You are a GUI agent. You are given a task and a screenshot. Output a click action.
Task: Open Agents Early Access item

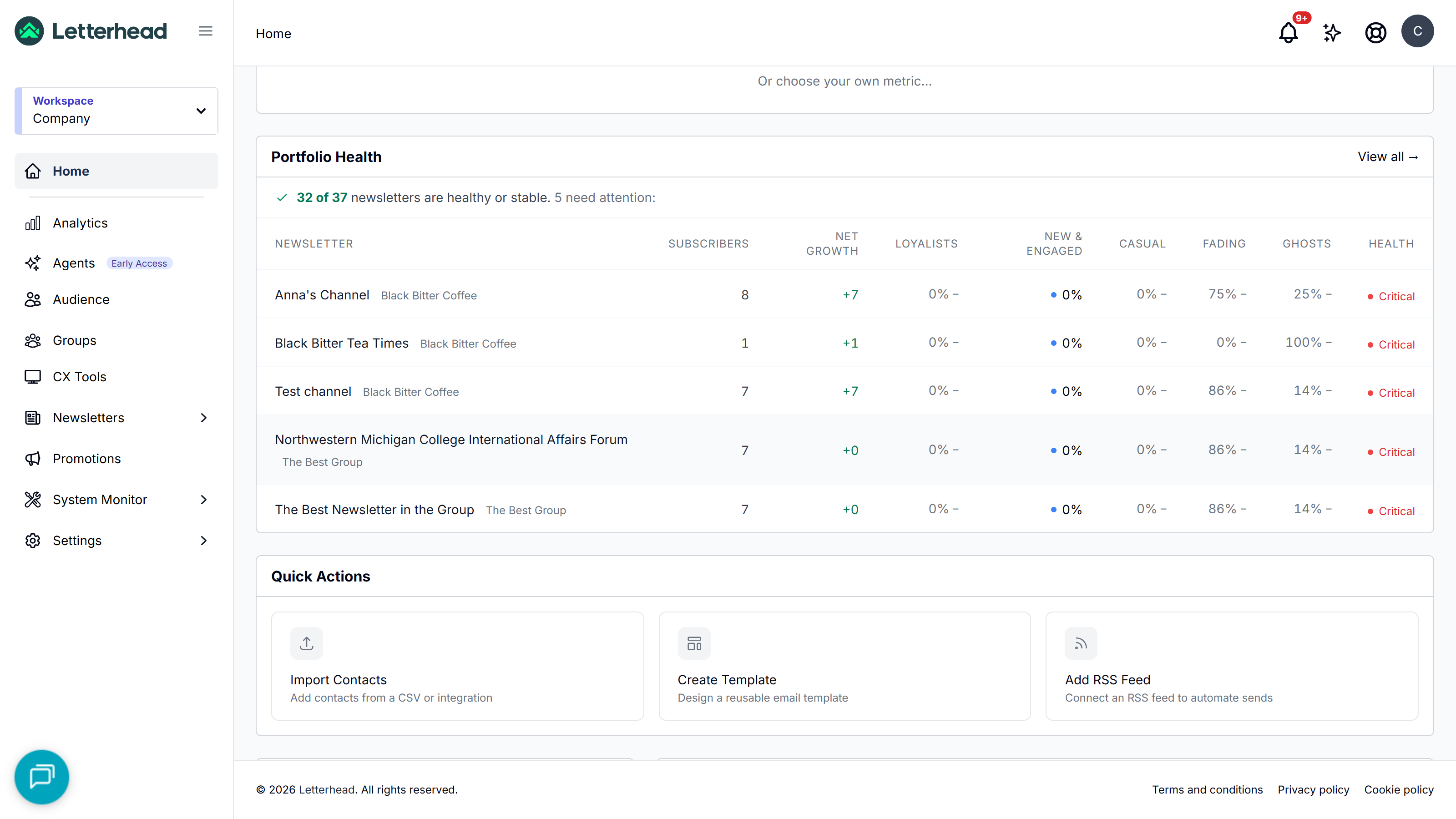116,263
